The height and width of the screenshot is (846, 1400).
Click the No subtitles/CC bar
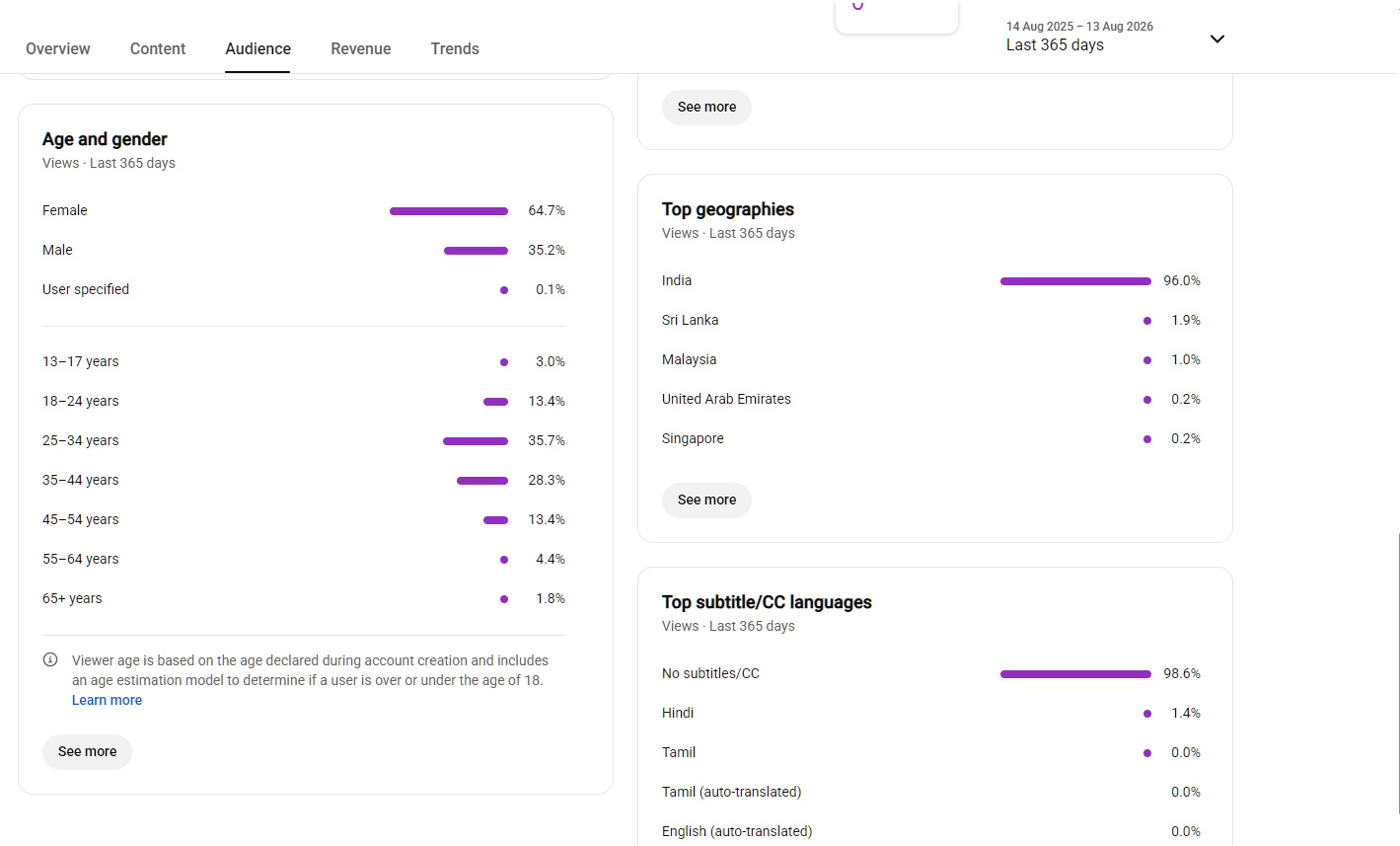1075,674
